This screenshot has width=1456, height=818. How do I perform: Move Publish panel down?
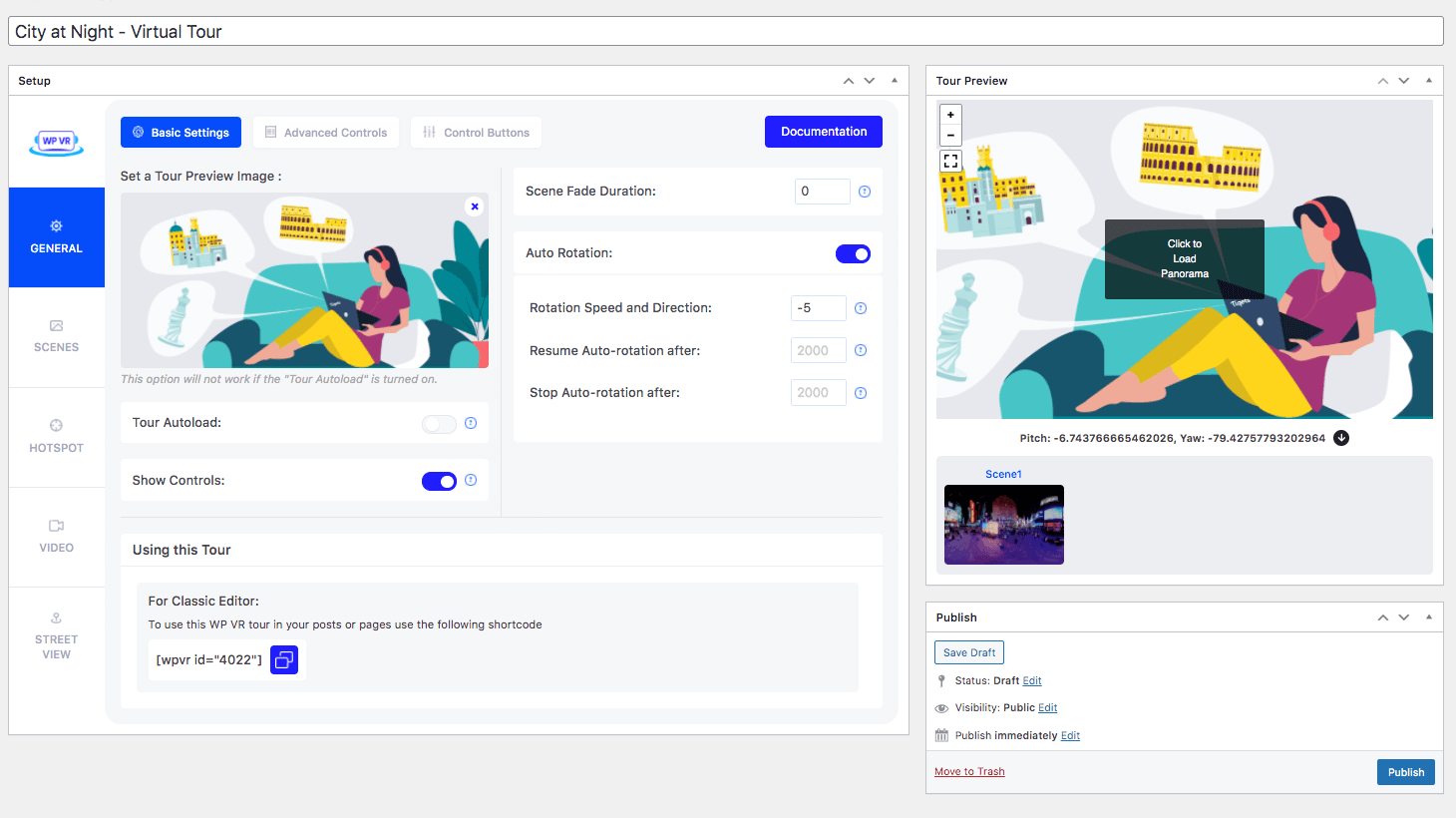click(x=1404, y=617)
